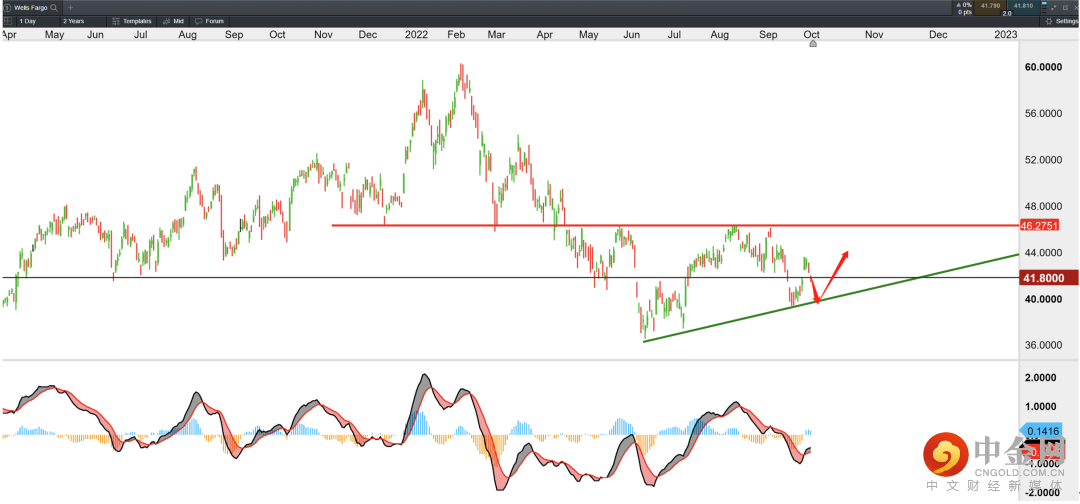Click the time axis marker triangle at Oct
This screenshot has height=504, width=1080.
click(813, 43)
